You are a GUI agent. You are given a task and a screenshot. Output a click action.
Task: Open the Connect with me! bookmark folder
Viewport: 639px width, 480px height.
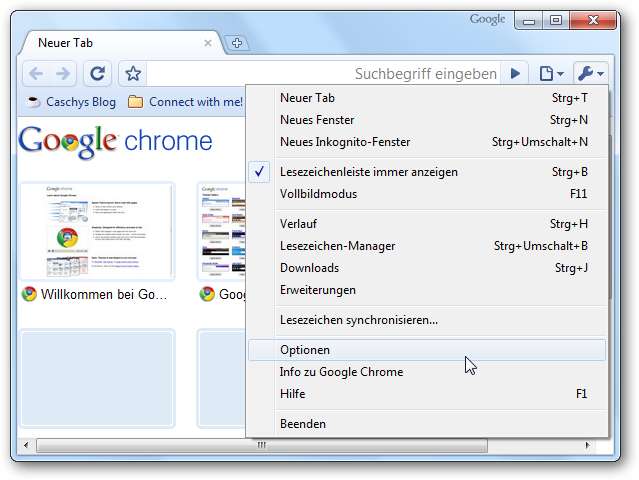185,102
